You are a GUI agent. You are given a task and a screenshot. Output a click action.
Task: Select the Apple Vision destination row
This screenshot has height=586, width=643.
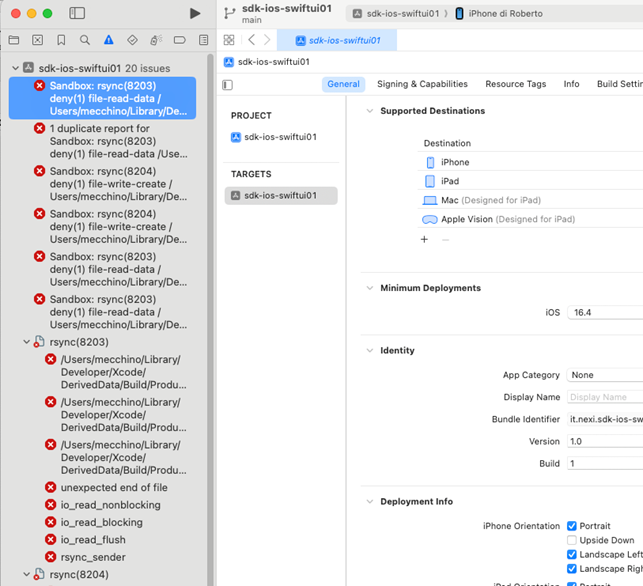(530, 219)
